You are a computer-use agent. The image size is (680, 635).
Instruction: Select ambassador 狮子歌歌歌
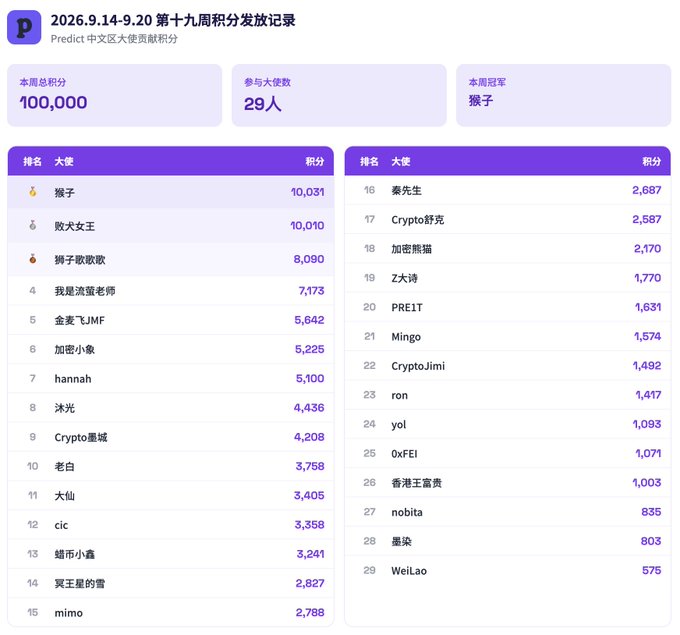click(x=80, y=259)
